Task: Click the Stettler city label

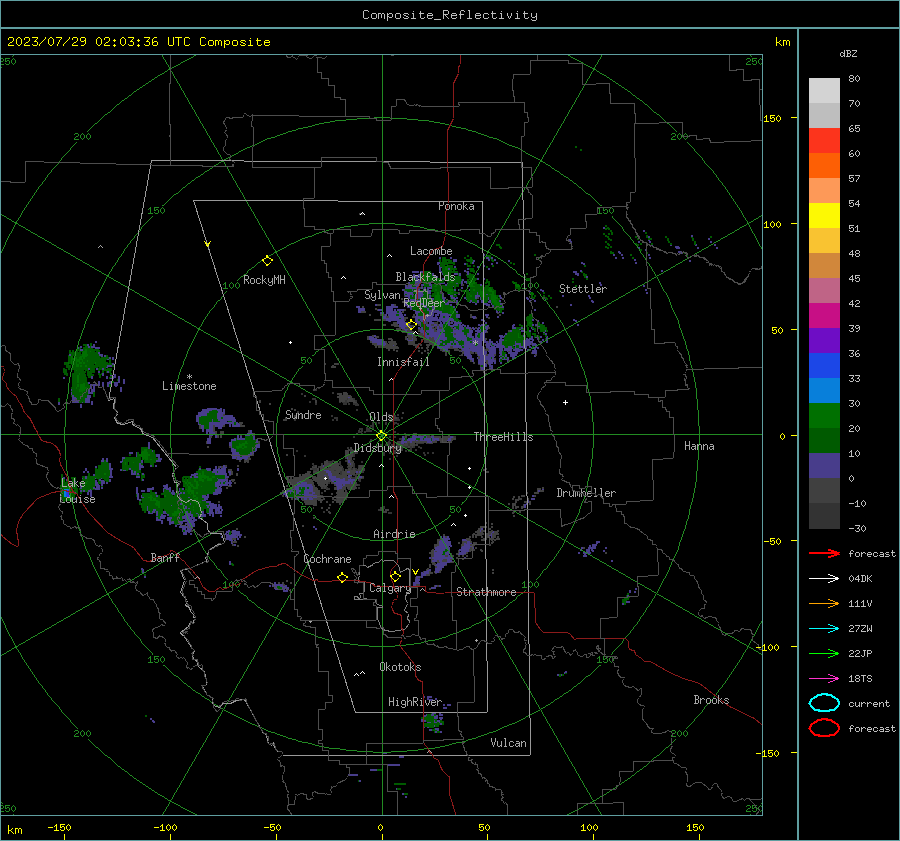Action: click(x=583, y=289)
